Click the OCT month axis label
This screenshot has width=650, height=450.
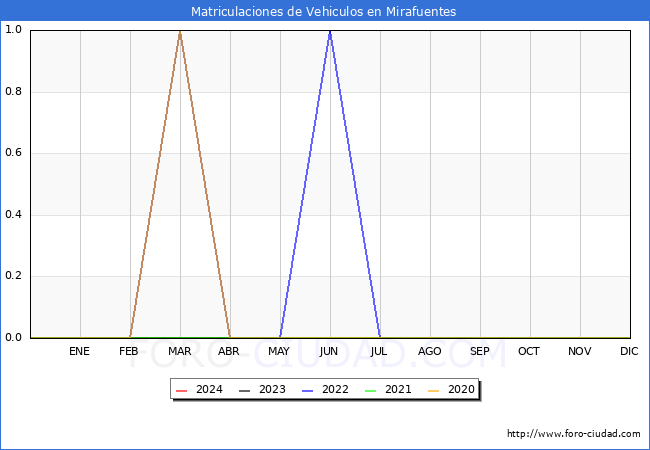[529, 351]
